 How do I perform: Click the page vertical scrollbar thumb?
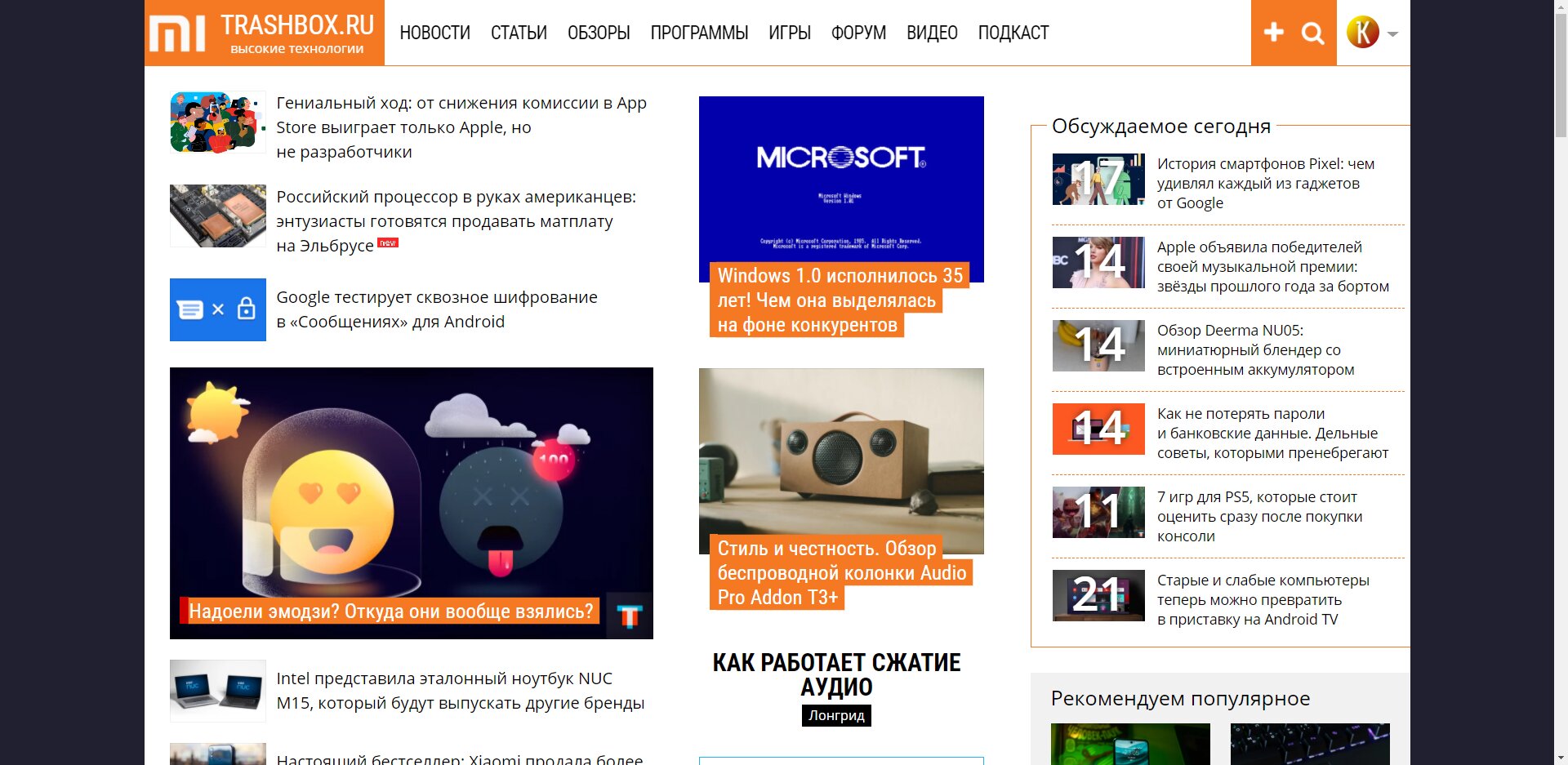coord(1561,69)
